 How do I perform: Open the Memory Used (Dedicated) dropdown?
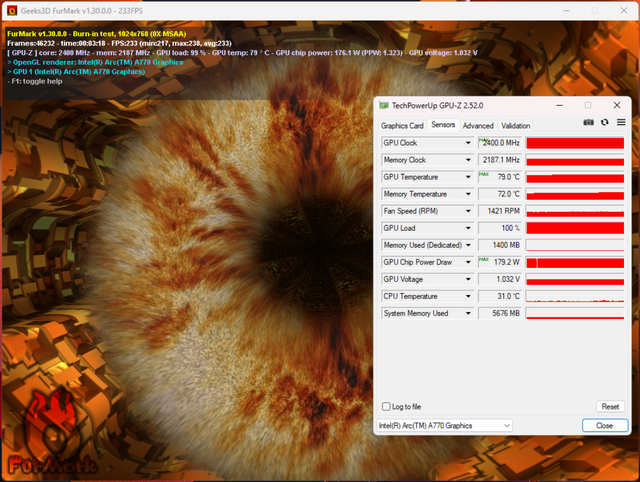point(468,245)
